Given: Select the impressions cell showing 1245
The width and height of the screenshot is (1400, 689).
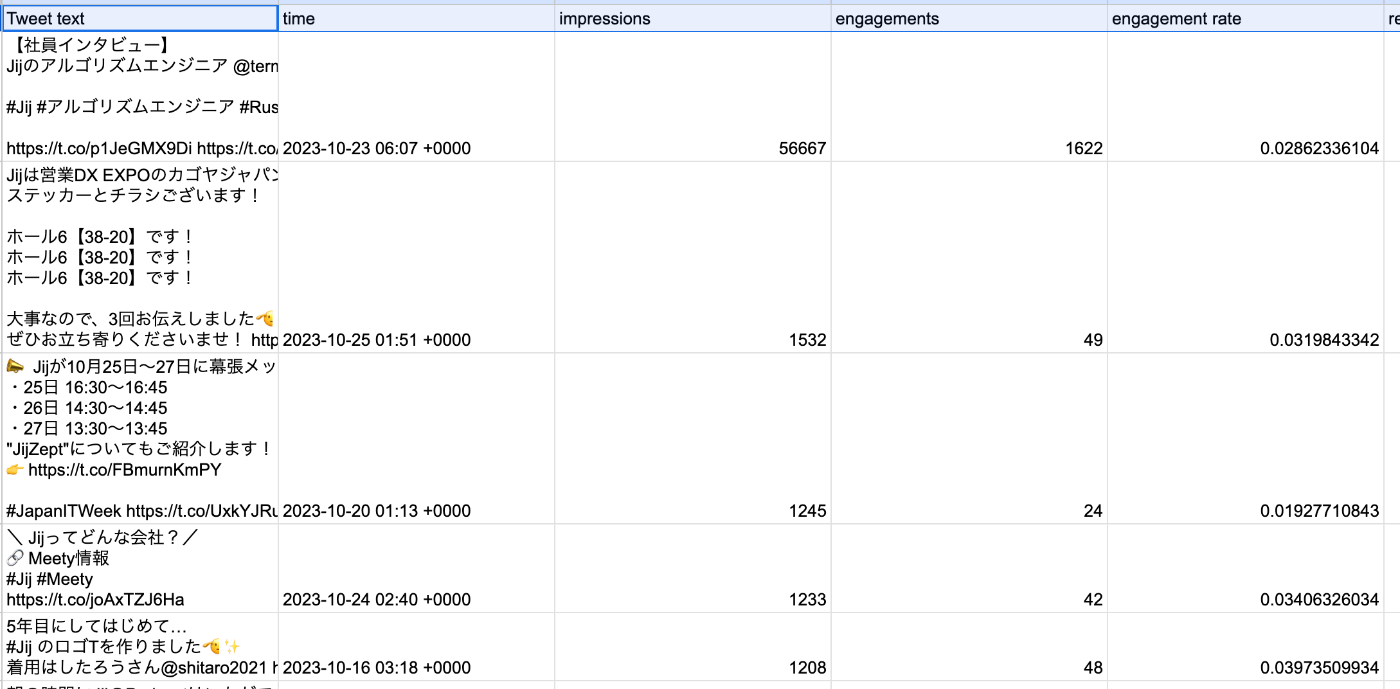Looking at the screenshot, I should 693,438.
